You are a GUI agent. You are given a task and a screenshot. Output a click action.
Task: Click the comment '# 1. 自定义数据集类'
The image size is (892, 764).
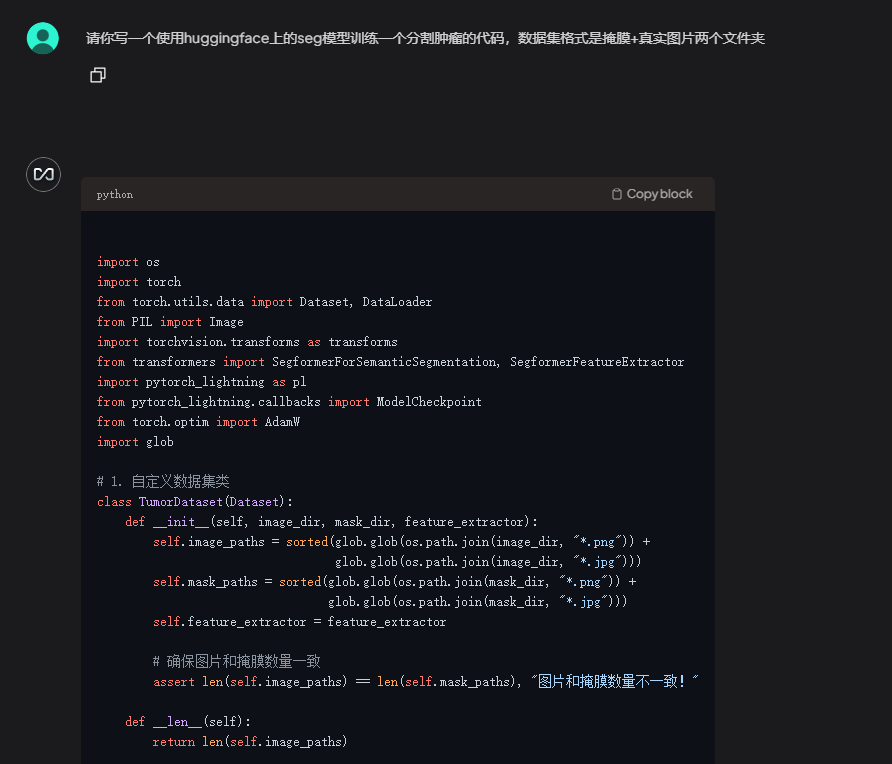coord(163,482)
